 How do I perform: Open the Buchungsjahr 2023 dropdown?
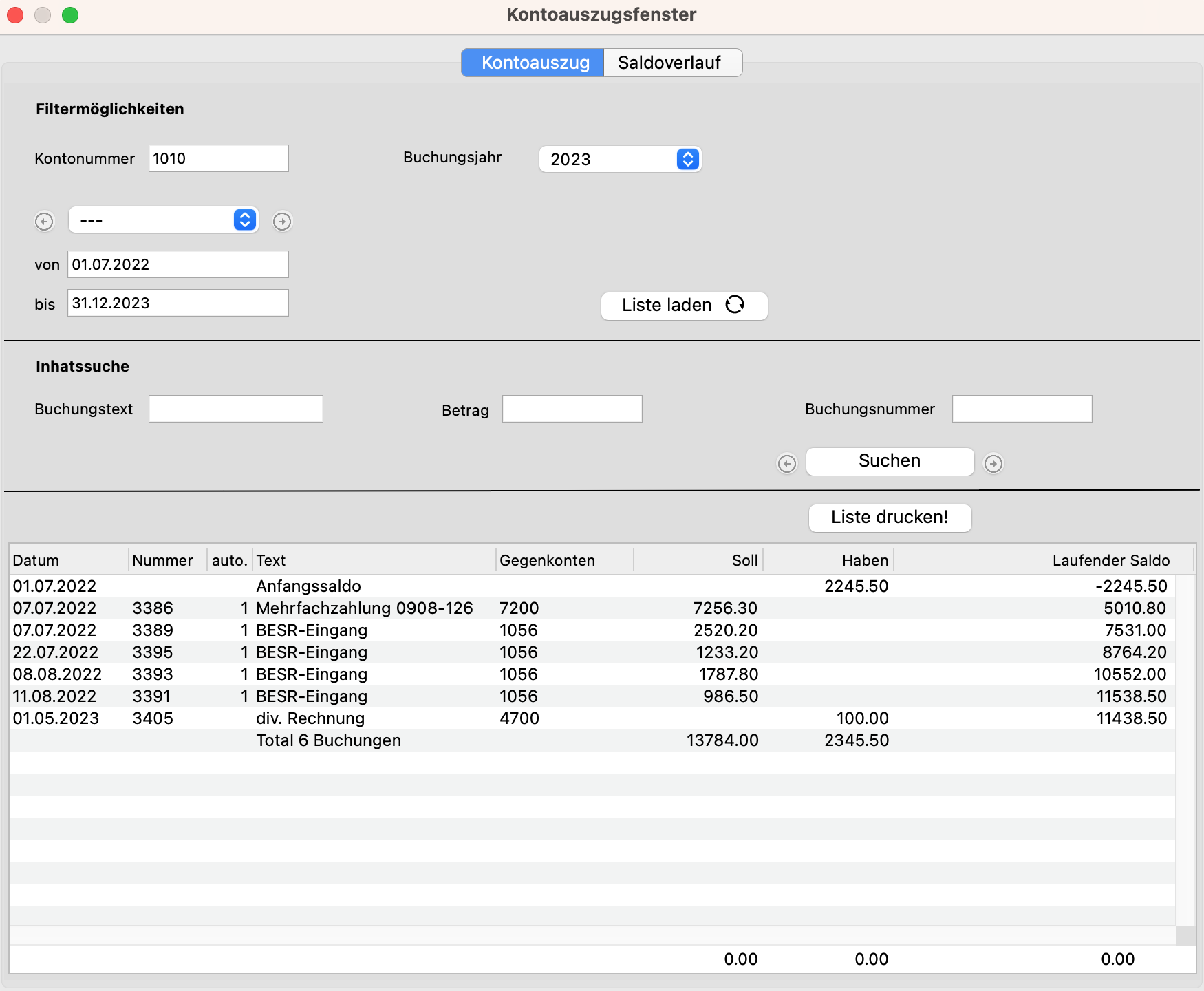619,159
